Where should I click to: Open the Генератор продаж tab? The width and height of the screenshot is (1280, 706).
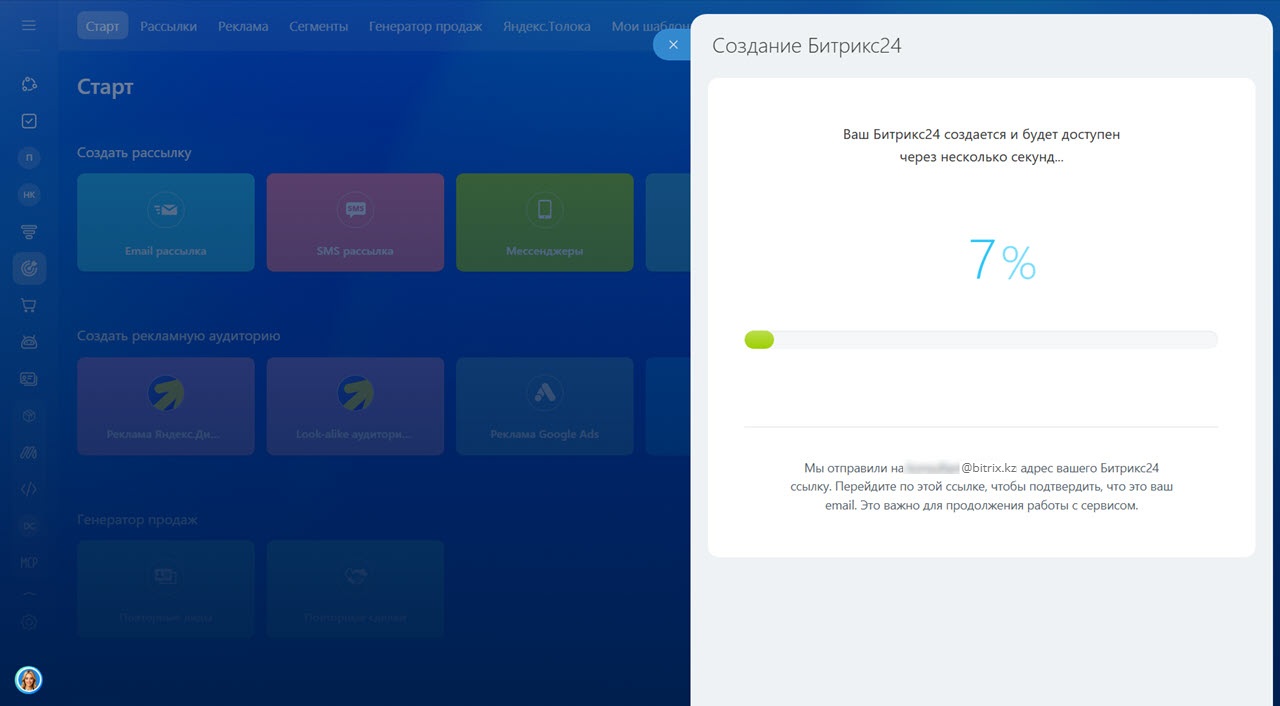(425, 26)
